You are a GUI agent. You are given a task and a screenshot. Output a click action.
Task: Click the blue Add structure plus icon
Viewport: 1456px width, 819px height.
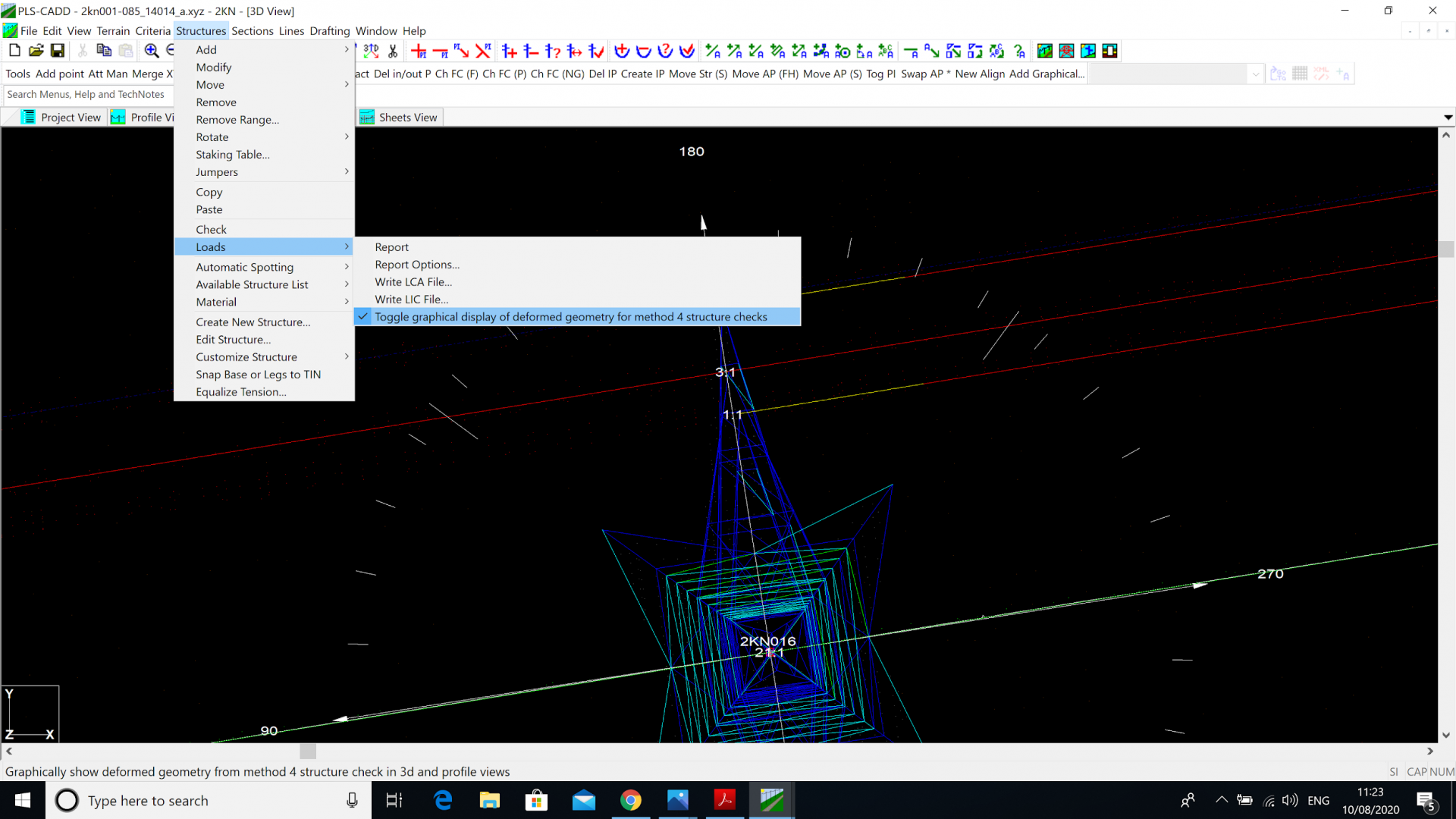click(510, 51)
